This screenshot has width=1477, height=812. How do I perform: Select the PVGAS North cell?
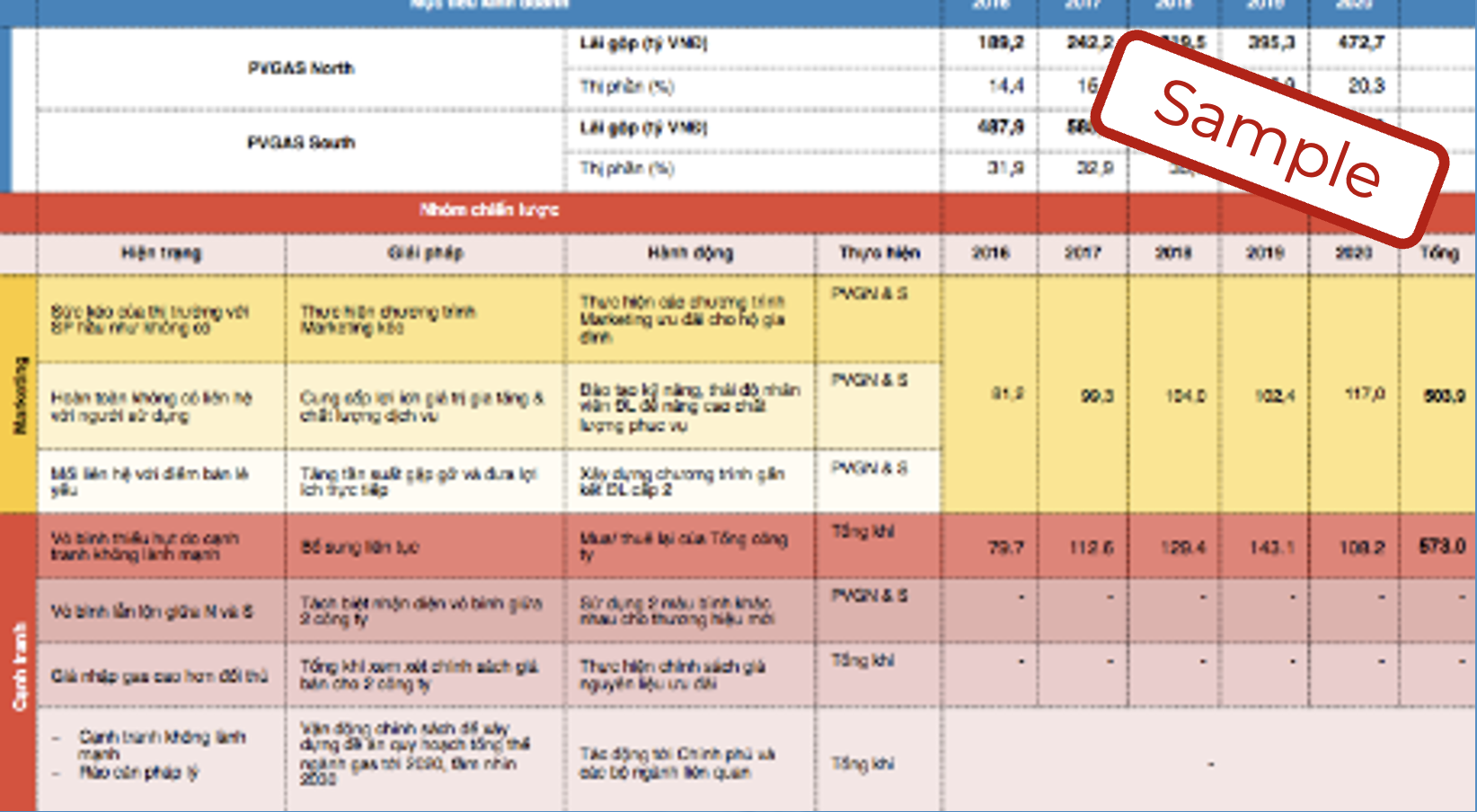click(301, 68)
